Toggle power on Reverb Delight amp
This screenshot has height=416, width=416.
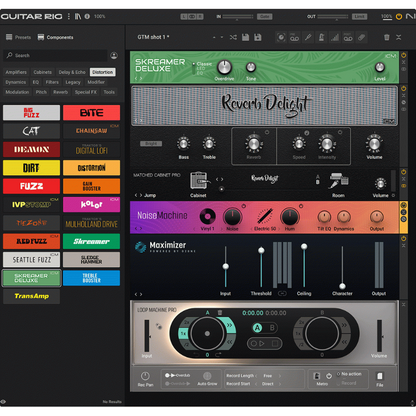(x=404, y=89)
